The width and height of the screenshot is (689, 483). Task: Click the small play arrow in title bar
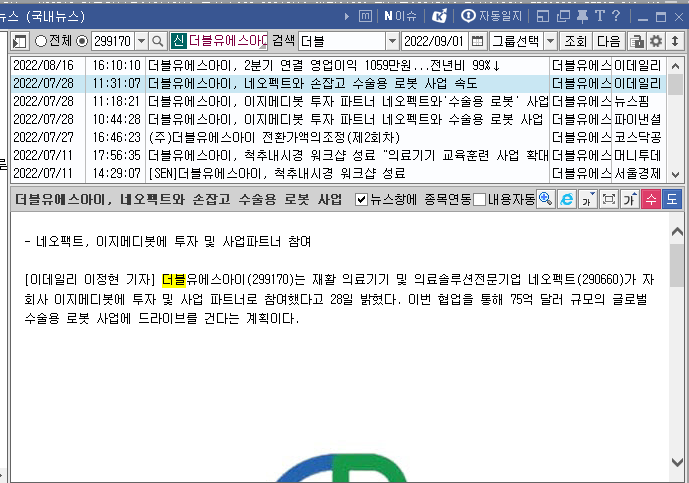[347, 17]
